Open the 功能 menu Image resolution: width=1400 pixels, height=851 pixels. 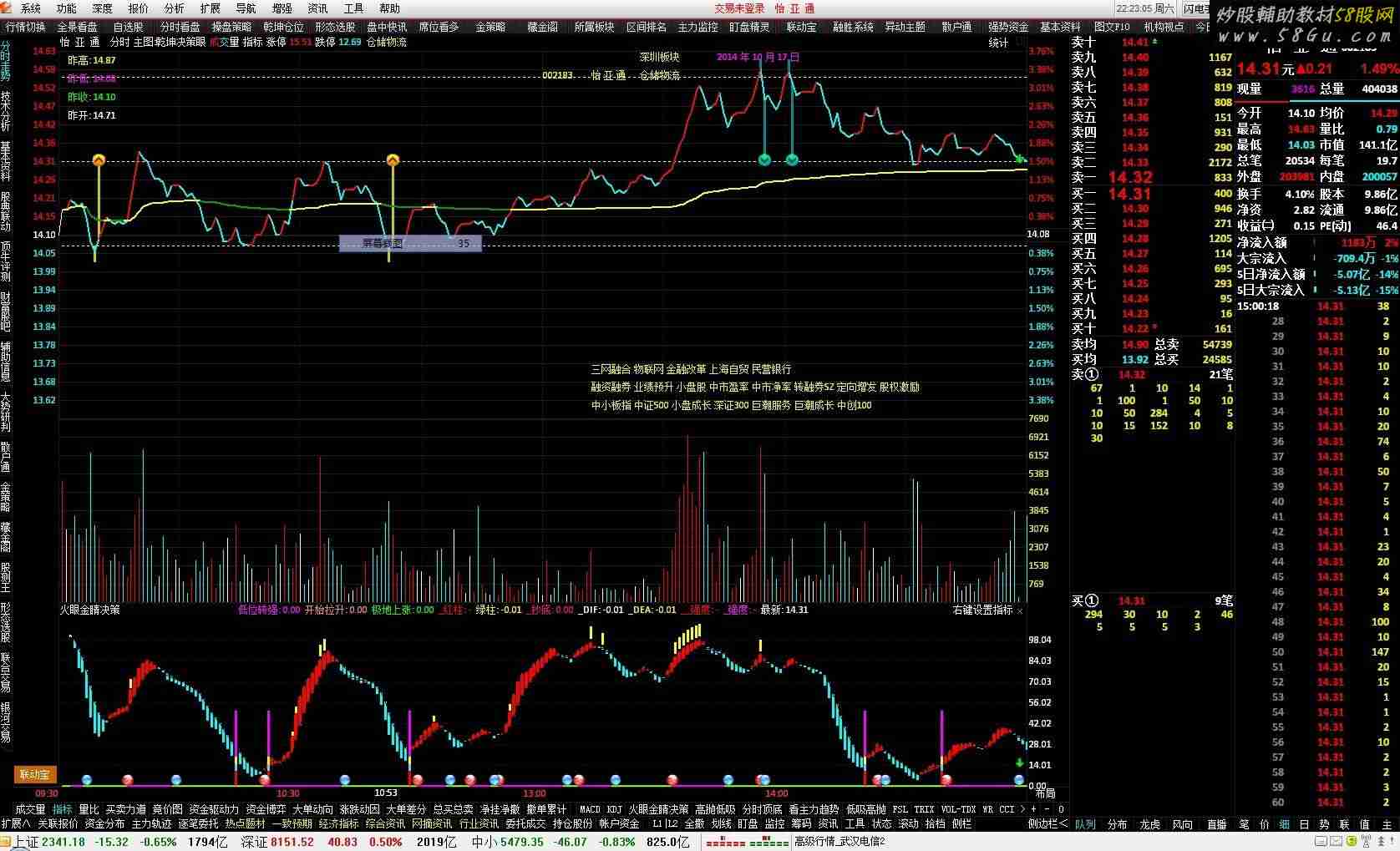(66, 8)
